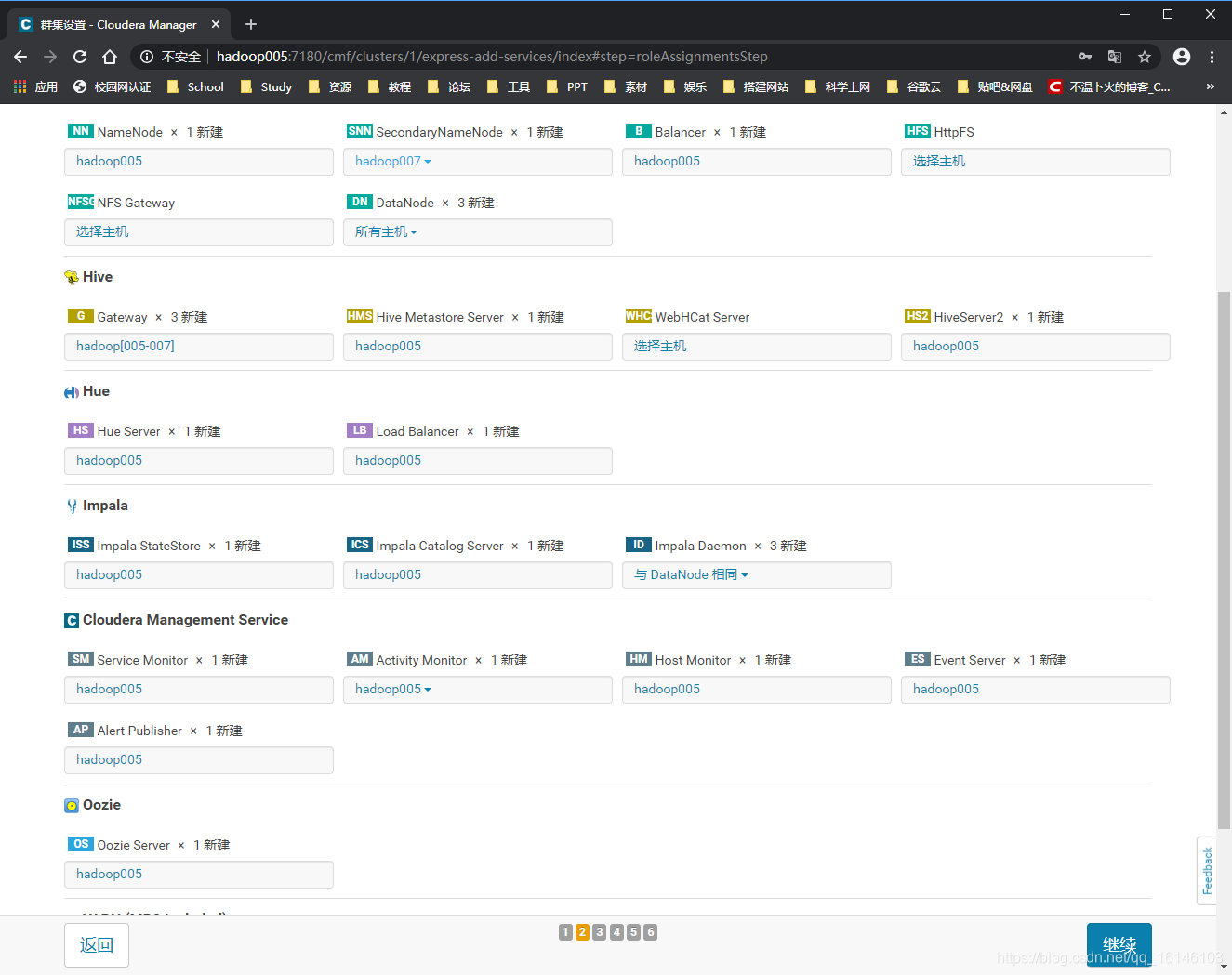Click the browser address bar URL
Viewport: 1232px width, 975px height.
492,57
